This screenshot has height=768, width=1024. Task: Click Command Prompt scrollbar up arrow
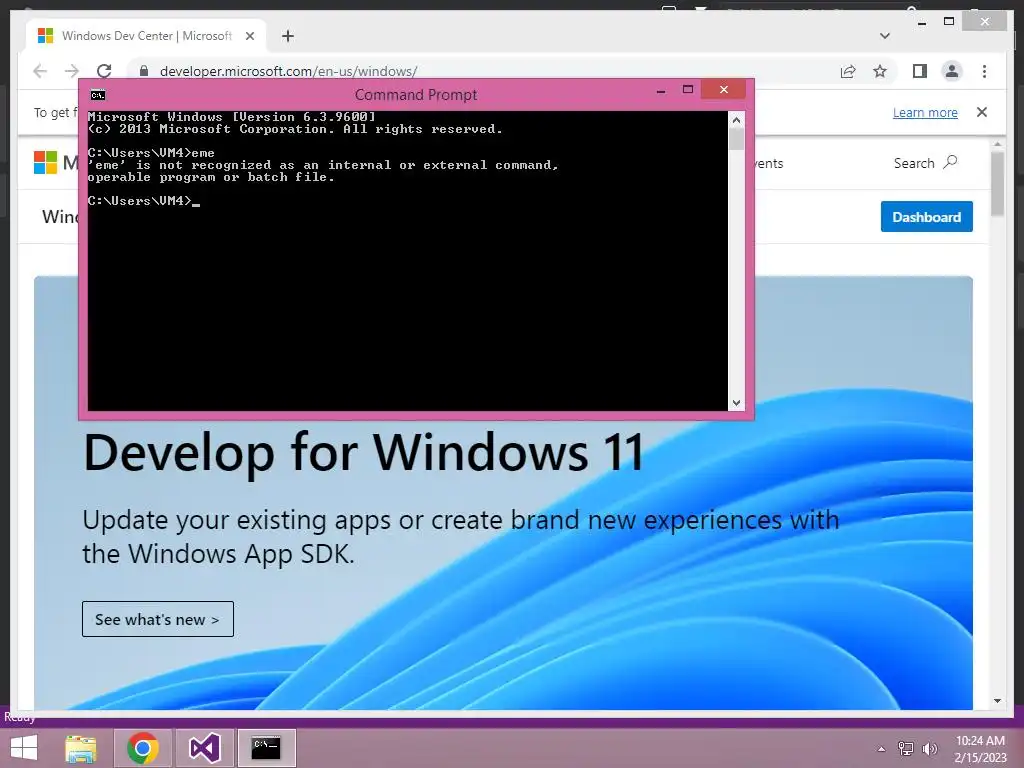click(736, 120)
